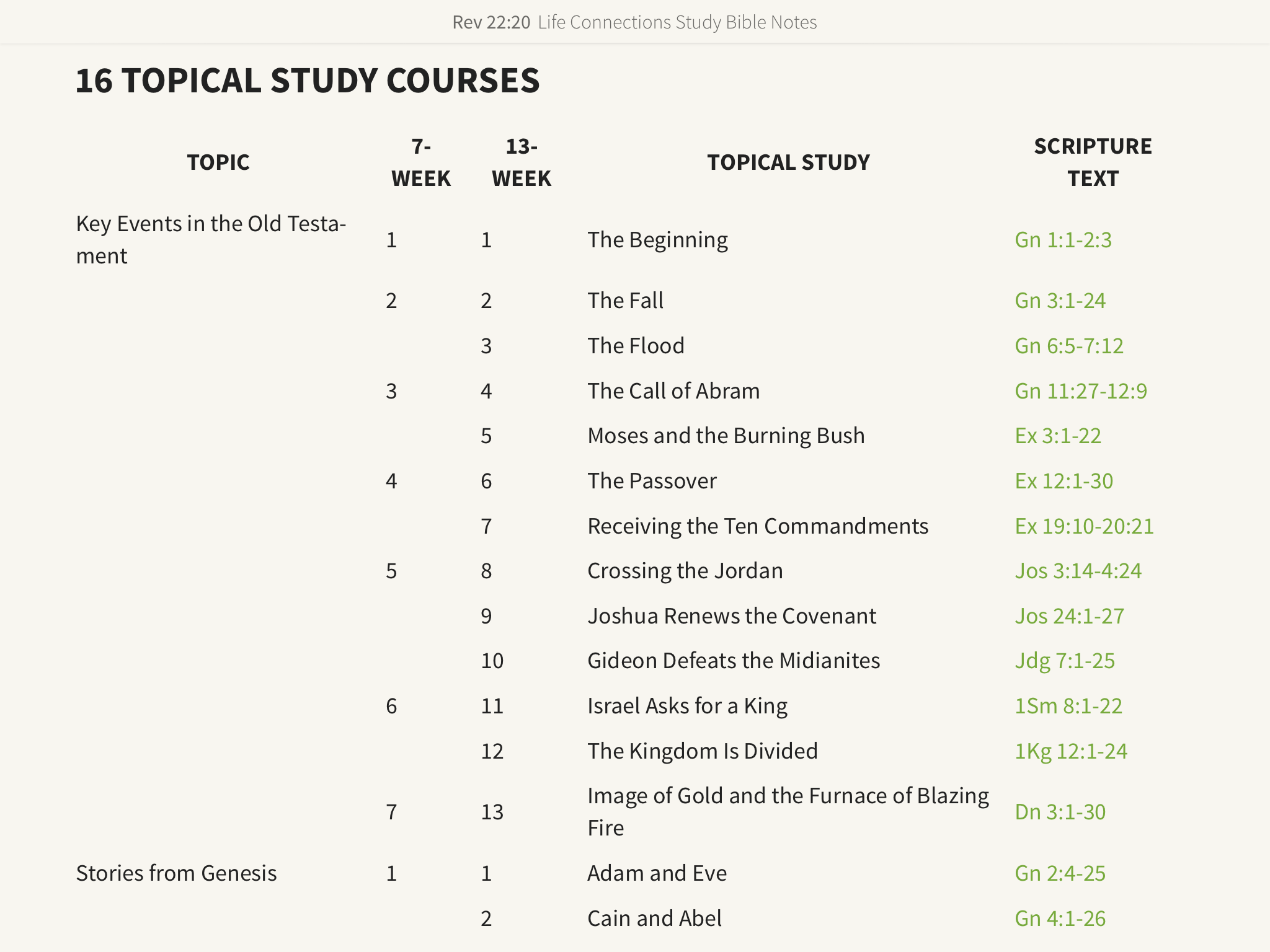Open the 1Kg 12:1-24 reference
Screen dimensions: 1270x952
(1070, 751)
